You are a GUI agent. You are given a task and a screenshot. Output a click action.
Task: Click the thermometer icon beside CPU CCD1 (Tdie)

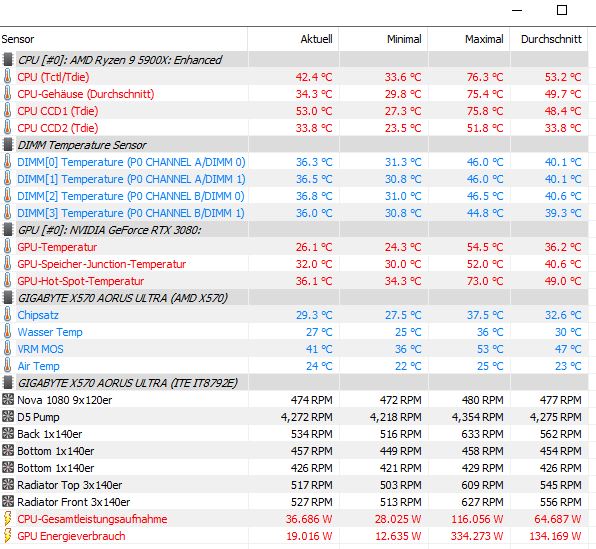[x=7, y=111]
